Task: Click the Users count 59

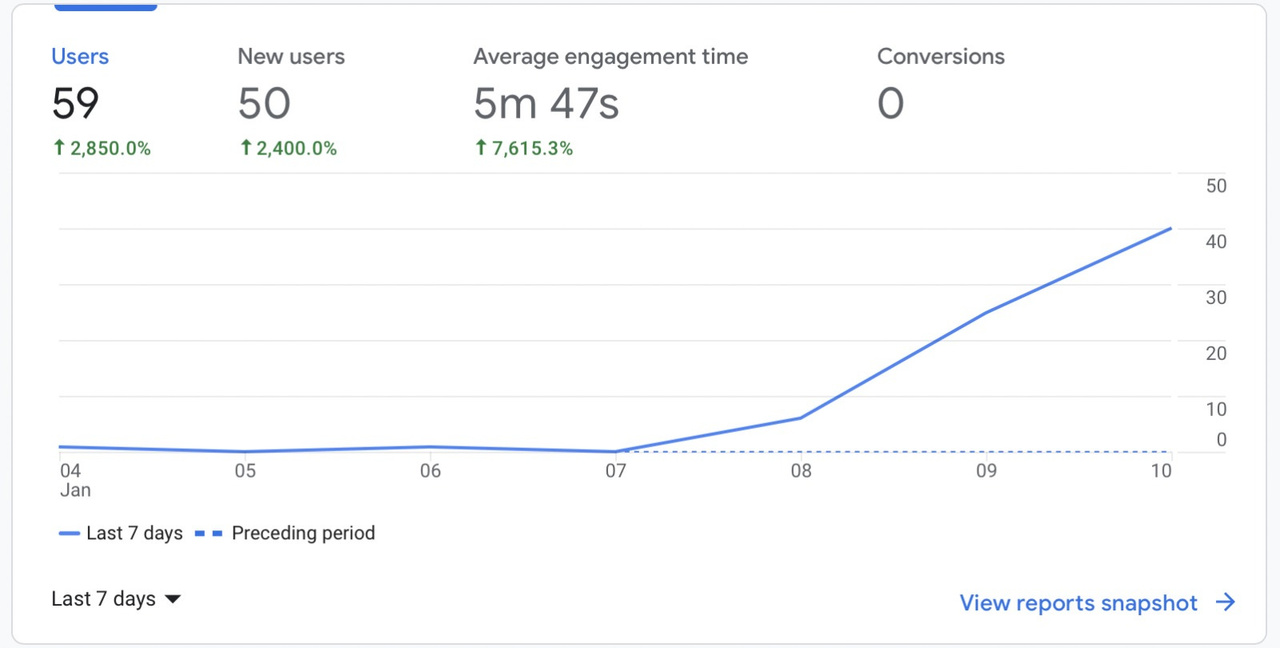Action: [75, 103]
